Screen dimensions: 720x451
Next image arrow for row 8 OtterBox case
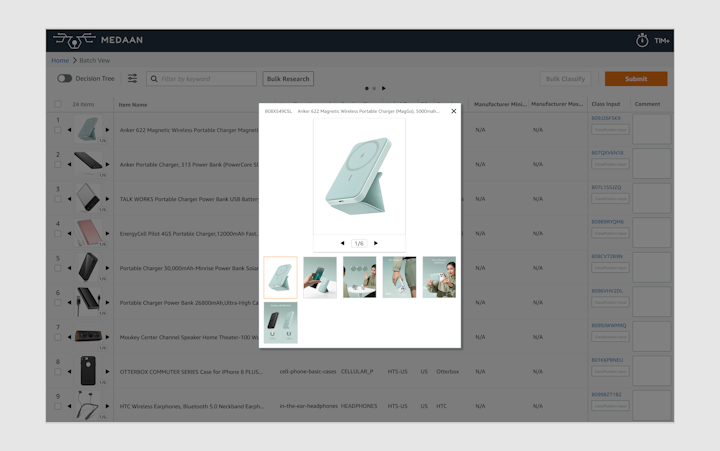coord(107,372)
